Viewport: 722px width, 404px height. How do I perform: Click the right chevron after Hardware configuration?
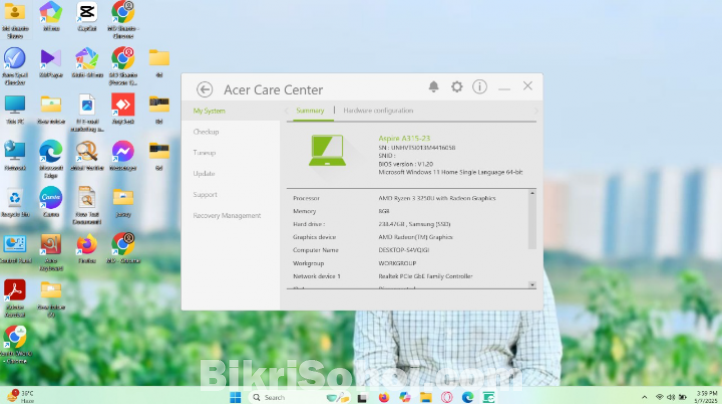pos(536,111)
